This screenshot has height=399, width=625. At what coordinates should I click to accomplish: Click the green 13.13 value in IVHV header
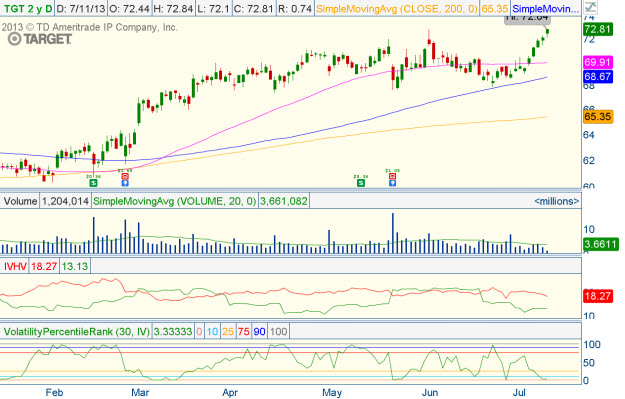(x=75, y=266)
